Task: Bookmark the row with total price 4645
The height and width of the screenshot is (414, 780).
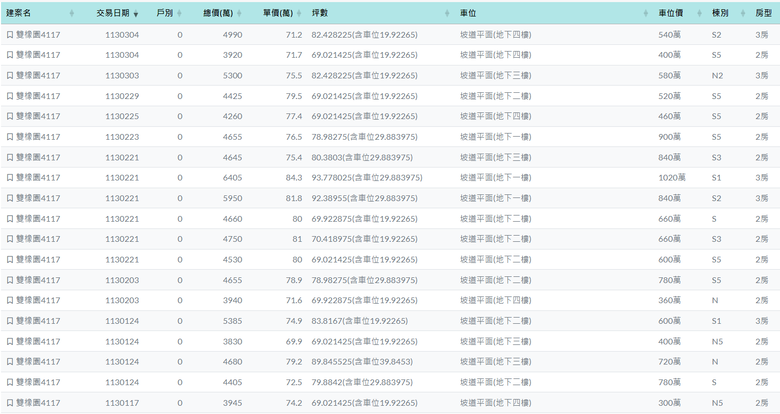Action: point(10,157)
